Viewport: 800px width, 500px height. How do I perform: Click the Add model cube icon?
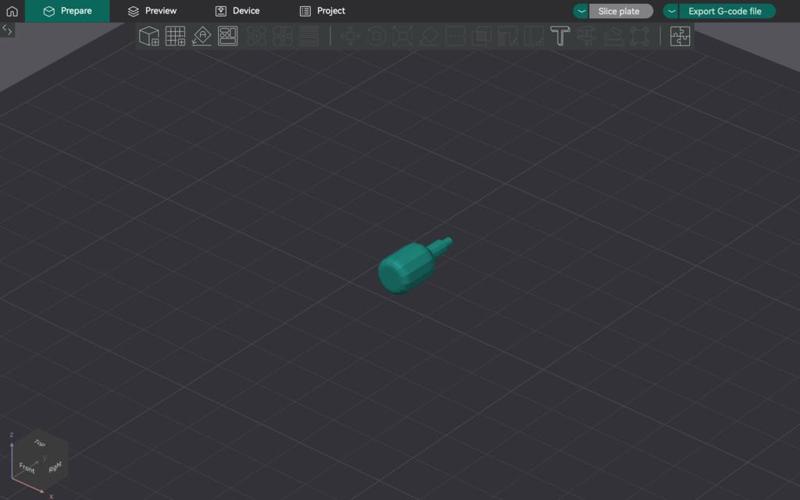pos(149,36)
